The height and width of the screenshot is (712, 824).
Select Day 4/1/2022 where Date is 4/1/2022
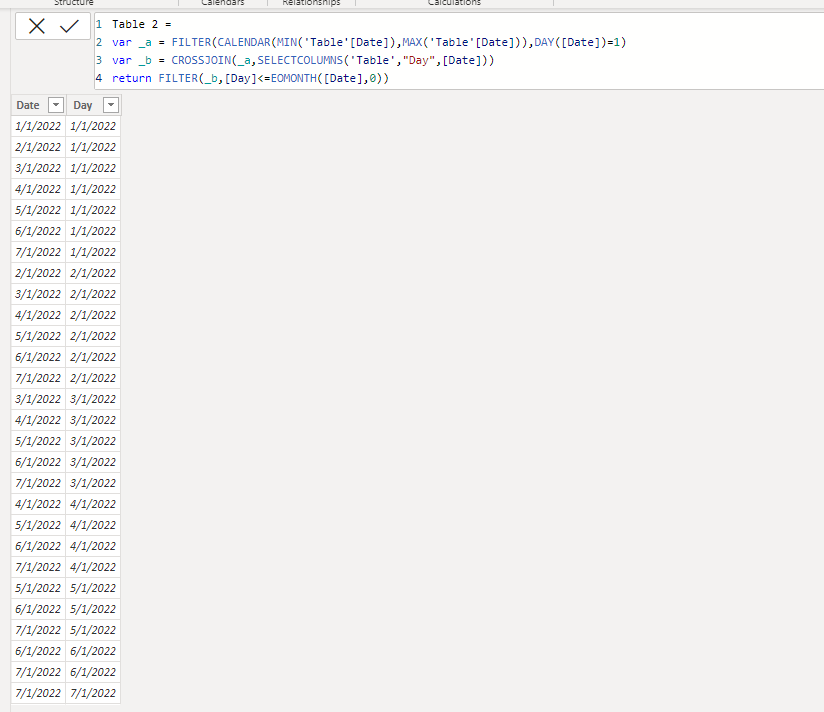pyautogui.click(x=93, y=504)
